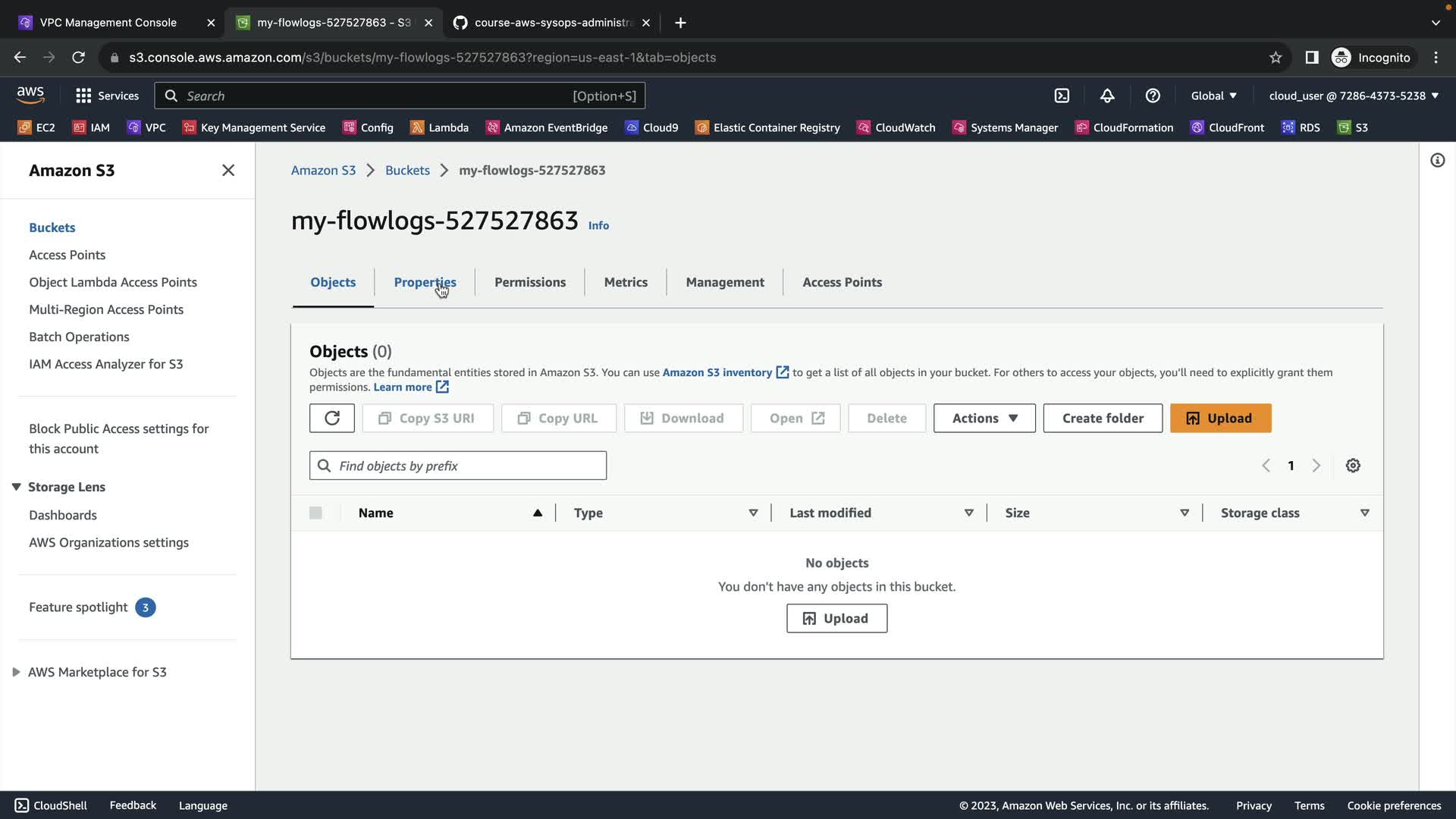Open the notifications bell
The height and width of the screenshot is (819, 1456).
coord(1107,96)
